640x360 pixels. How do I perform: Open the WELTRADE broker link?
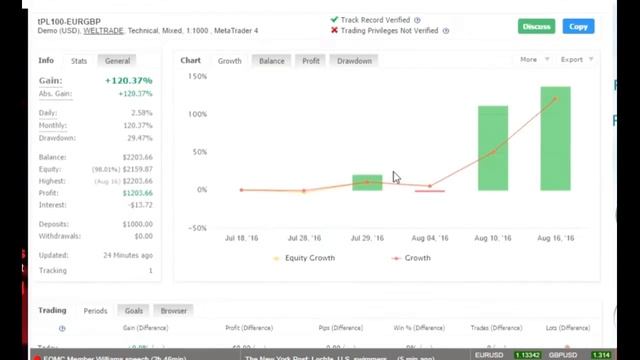(103, 31)
